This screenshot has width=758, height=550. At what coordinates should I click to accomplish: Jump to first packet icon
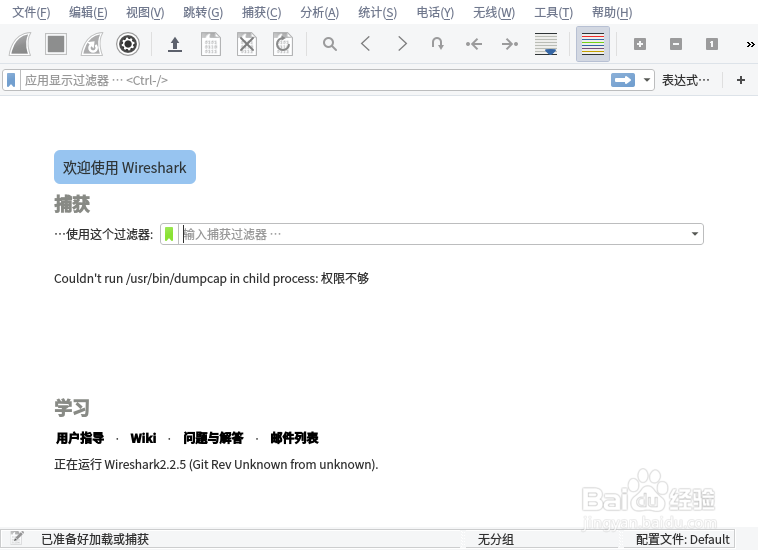click(x=474, y=44)
